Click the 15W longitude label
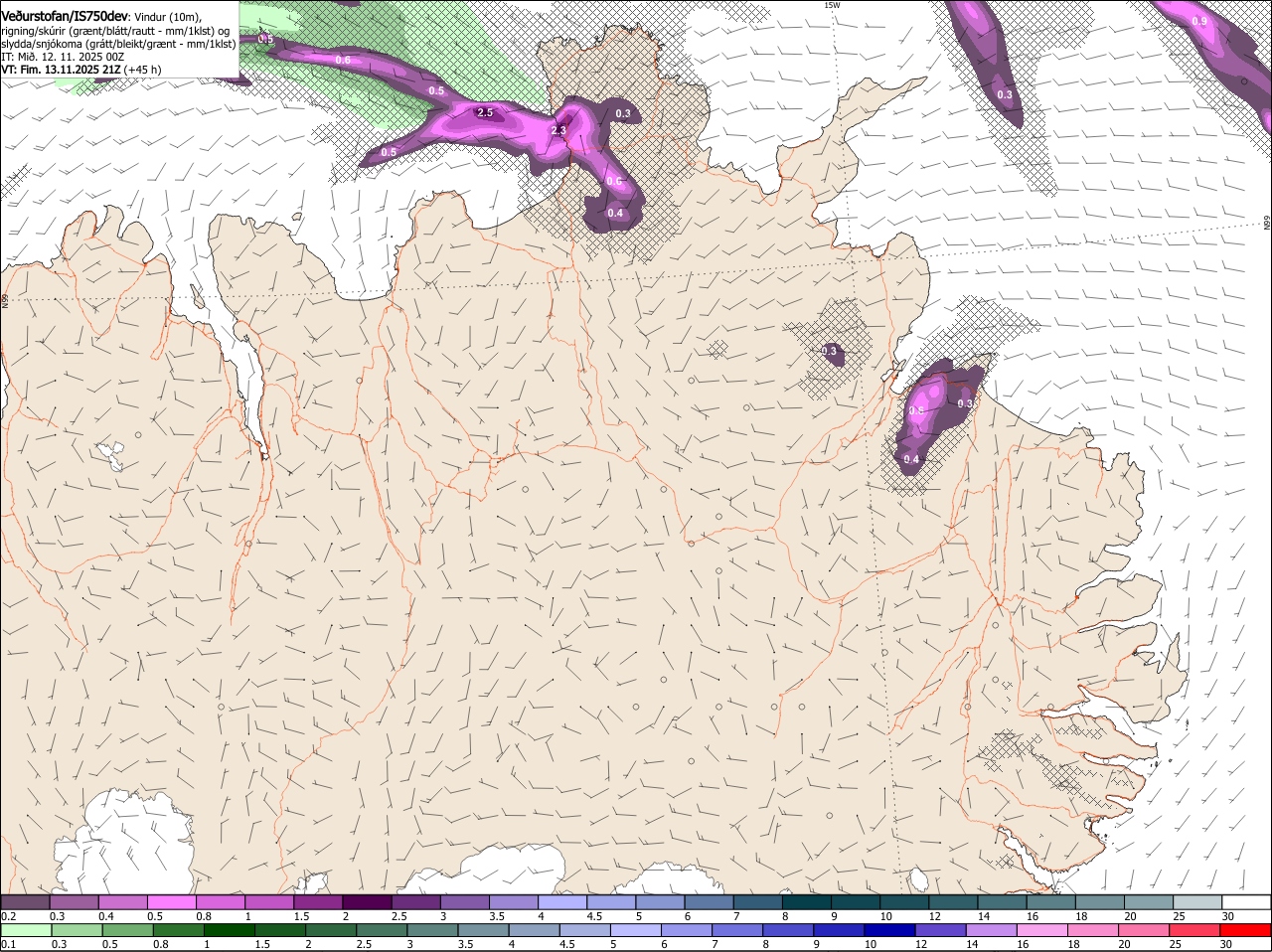This screenshot has width=1272, height=952. tap(832, 5)
